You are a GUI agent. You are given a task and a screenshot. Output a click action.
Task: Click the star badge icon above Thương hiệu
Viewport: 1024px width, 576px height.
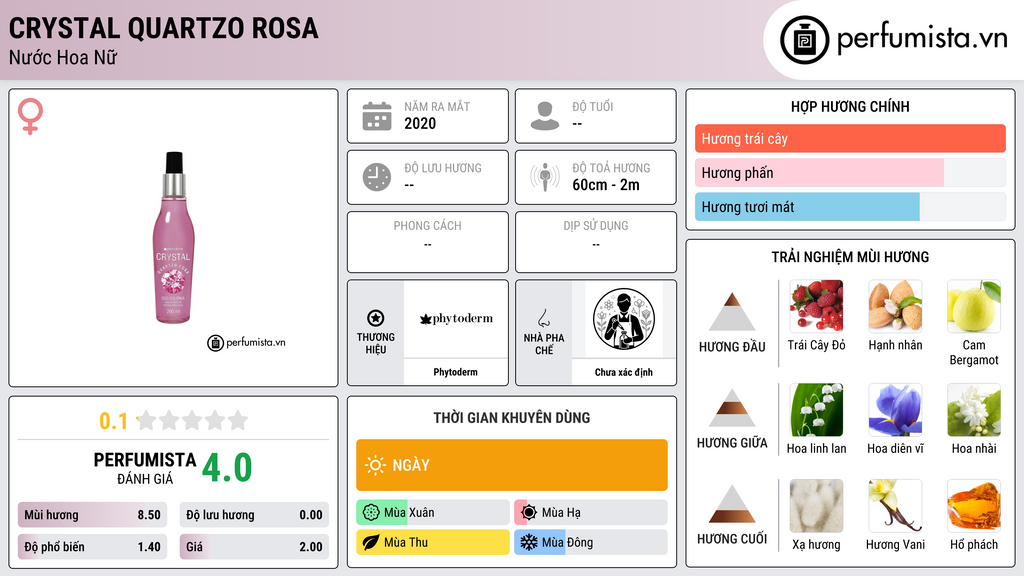click(376, 318)
